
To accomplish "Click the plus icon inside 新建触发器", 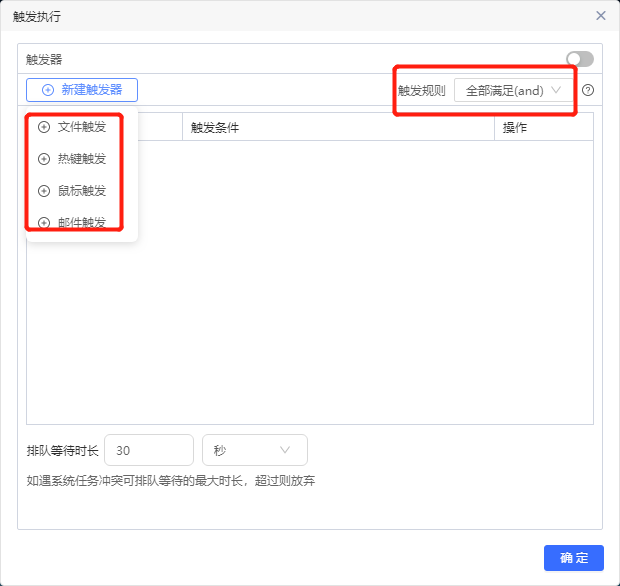I will point(48,90).
